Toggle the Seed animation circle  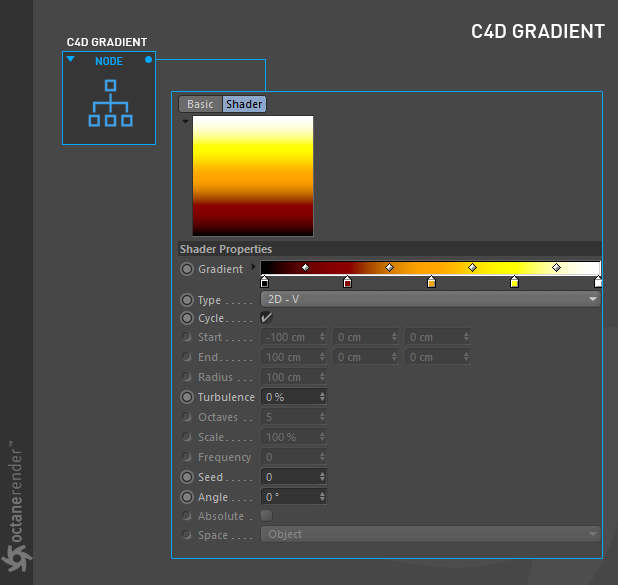coord(187,477)
